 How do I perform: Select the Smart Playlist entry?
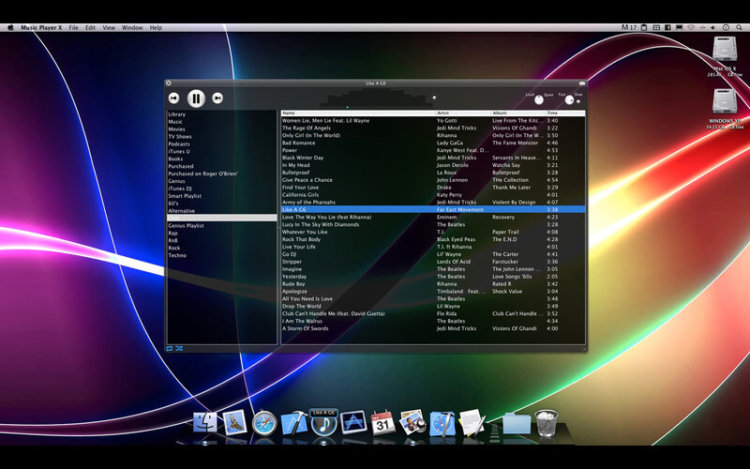(x=185, y=196)
